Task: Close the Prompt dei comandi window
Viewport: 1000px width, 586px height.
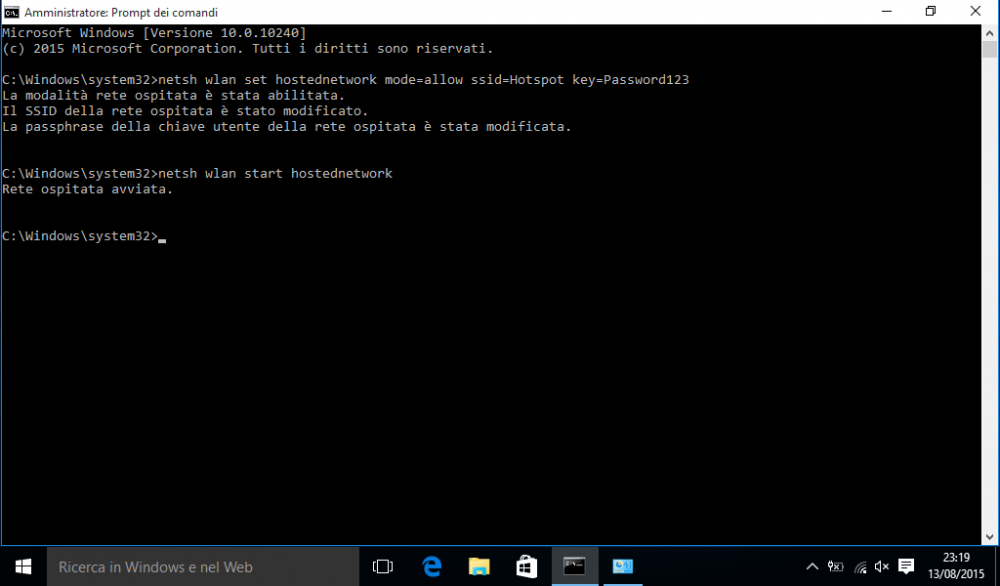Action: click(975, 11)
